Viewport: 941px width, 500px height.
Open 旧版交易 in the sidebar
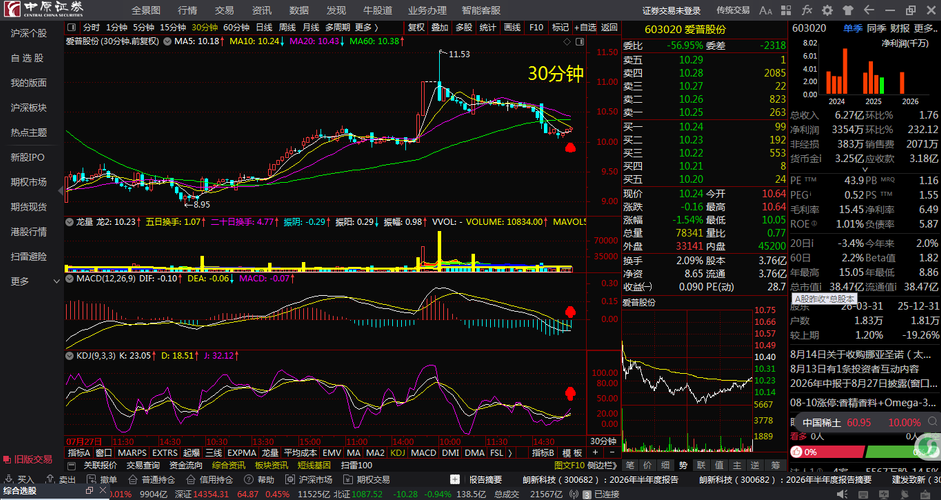click(28, 459)
